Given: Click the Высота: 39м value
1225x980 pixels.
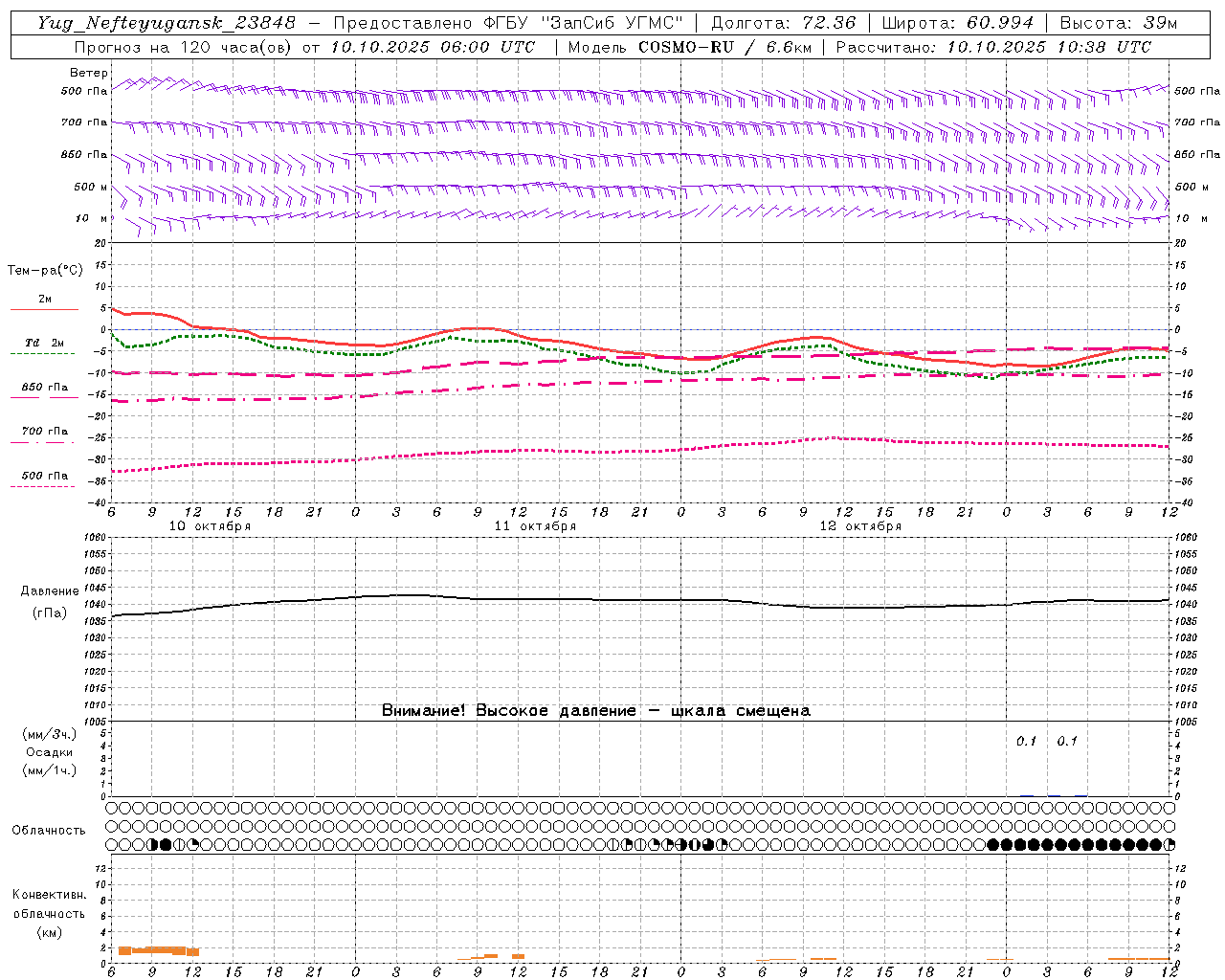Looking at the screenshot, I should coord(1120,23).
